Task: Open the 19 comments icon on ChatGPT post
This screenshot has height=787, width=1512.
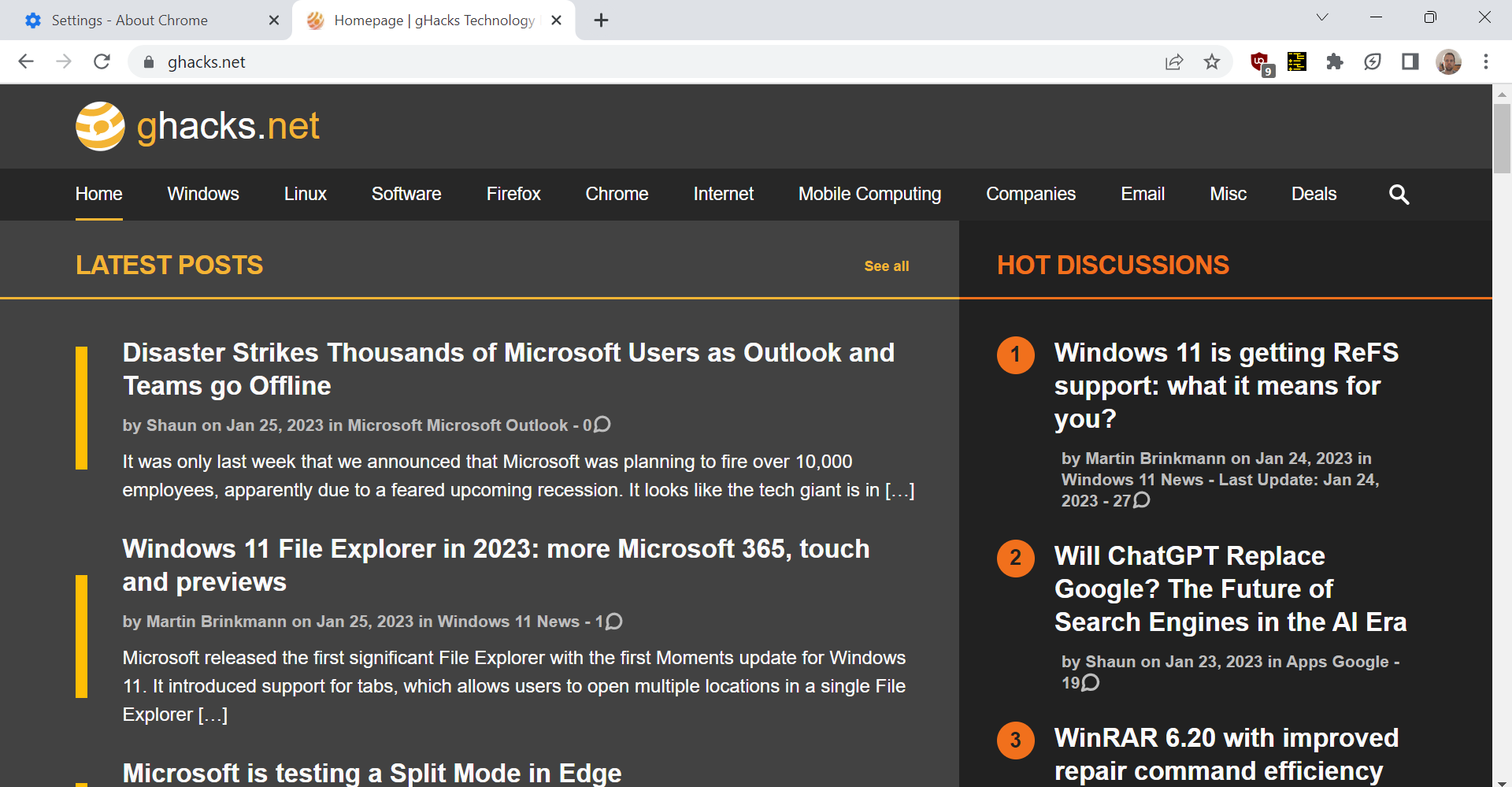Action: (1090, 682)
